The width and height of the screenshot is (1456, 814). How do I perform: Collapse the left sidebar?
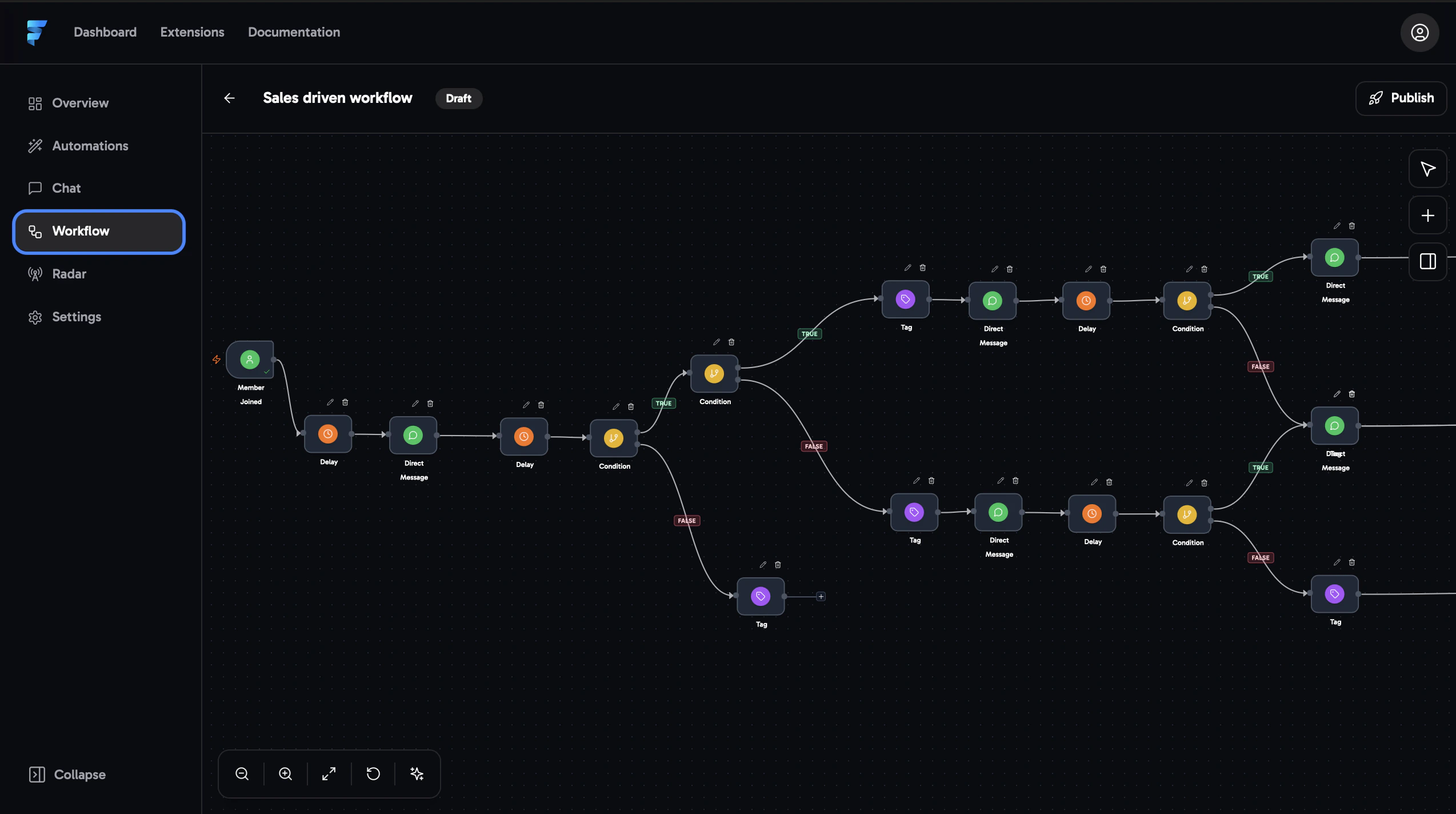click(x=67, y=775)
